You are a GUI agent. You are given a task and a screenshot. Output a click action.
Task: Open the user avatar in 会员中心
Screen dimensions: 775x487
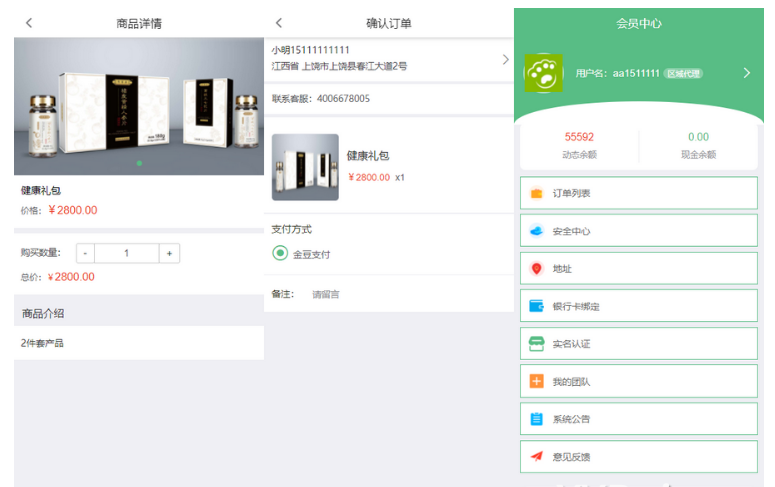[x=543, y=73]
